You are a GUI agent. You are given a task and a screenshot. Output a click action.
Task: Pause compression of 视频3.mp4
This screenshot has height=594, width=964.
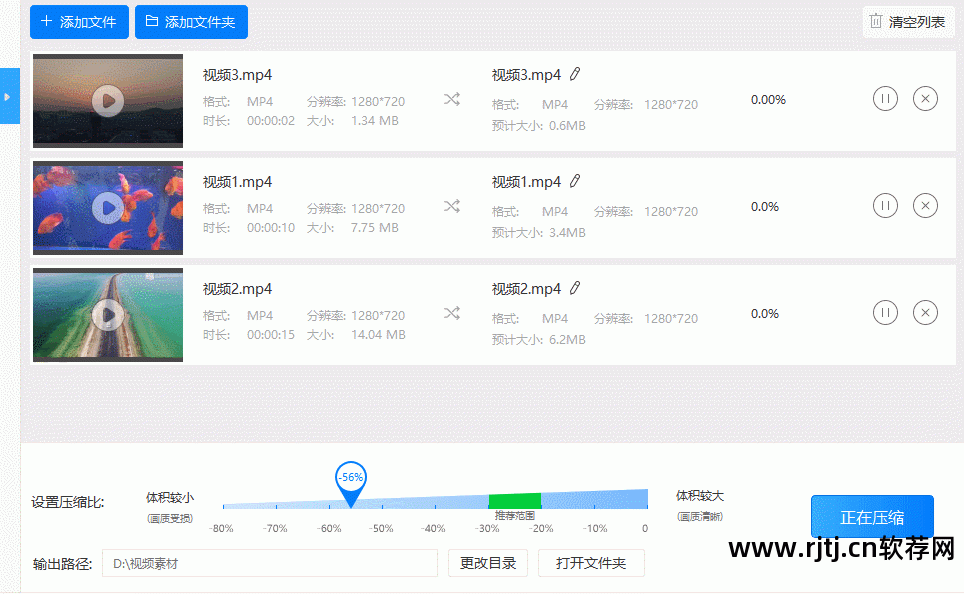[x=885, y=99]
